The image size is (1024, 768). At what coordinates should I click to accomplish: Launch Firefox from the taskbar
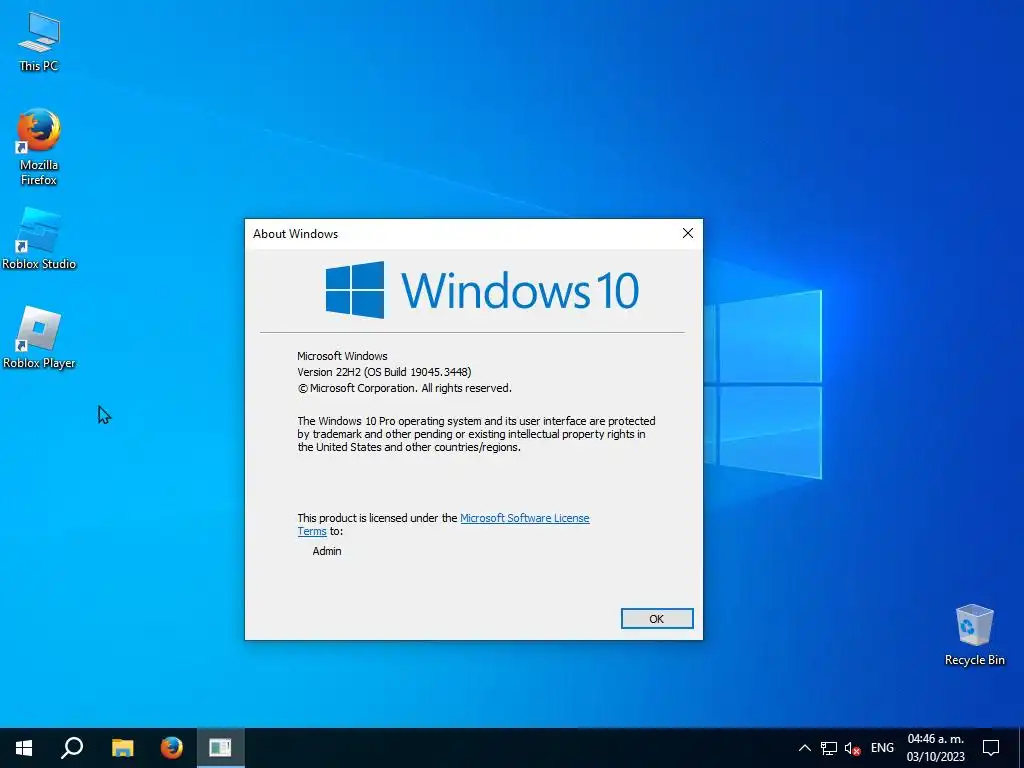(x=172, y=748)
